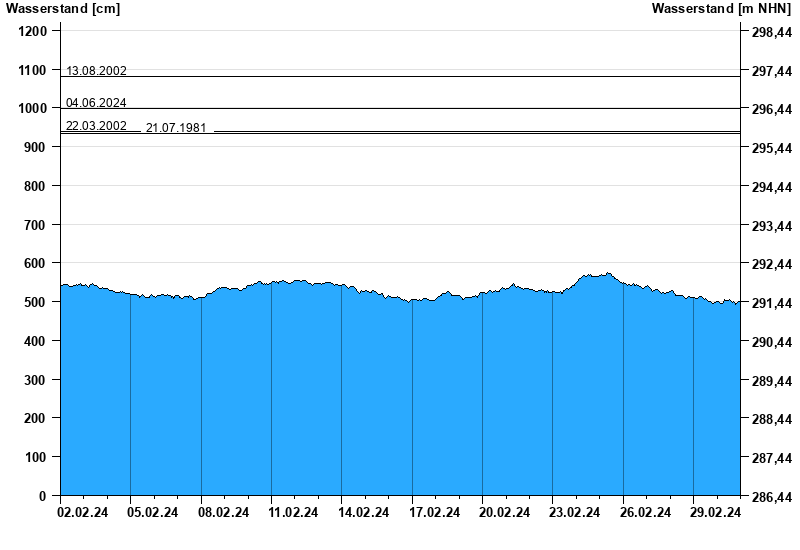This screenshot has width=800, height=550.
Task: Select the 291,44 tick on the NHN axis
Action: [771, 303]
